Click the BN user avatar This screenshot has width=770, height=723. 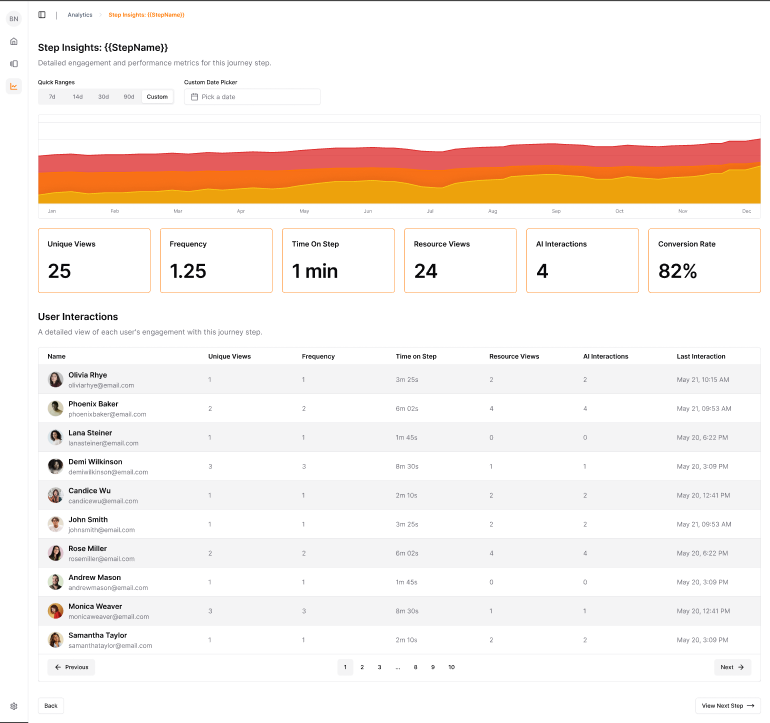[14, 19]
